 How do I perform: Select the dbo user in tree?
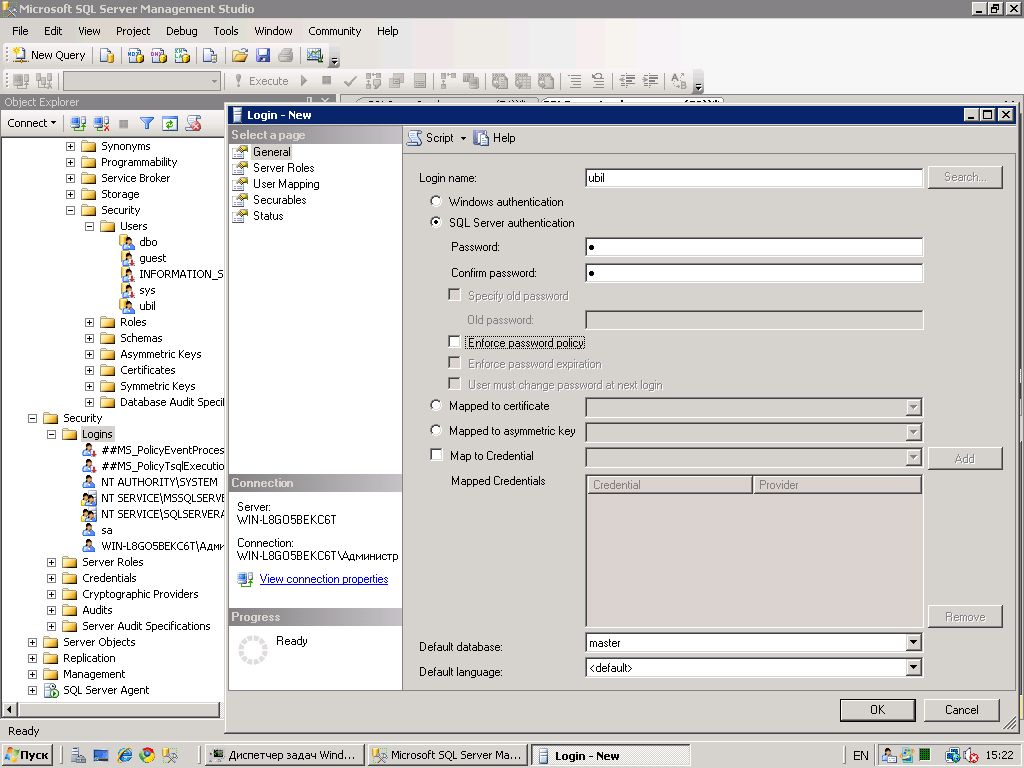point(148,242)
